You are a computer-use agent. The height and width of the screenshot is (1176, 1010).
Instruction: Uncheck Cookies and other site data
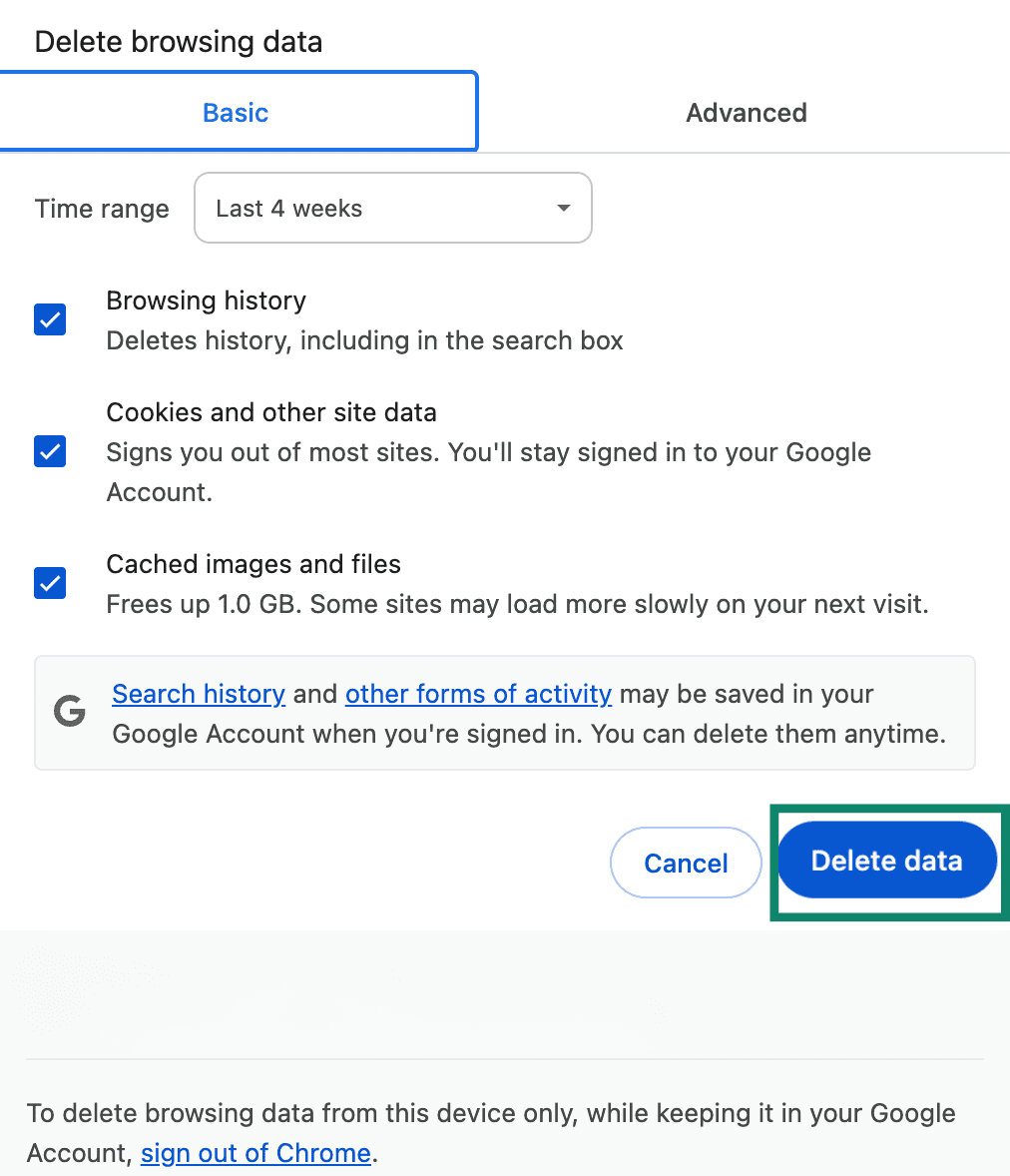[x=49, y=451]
